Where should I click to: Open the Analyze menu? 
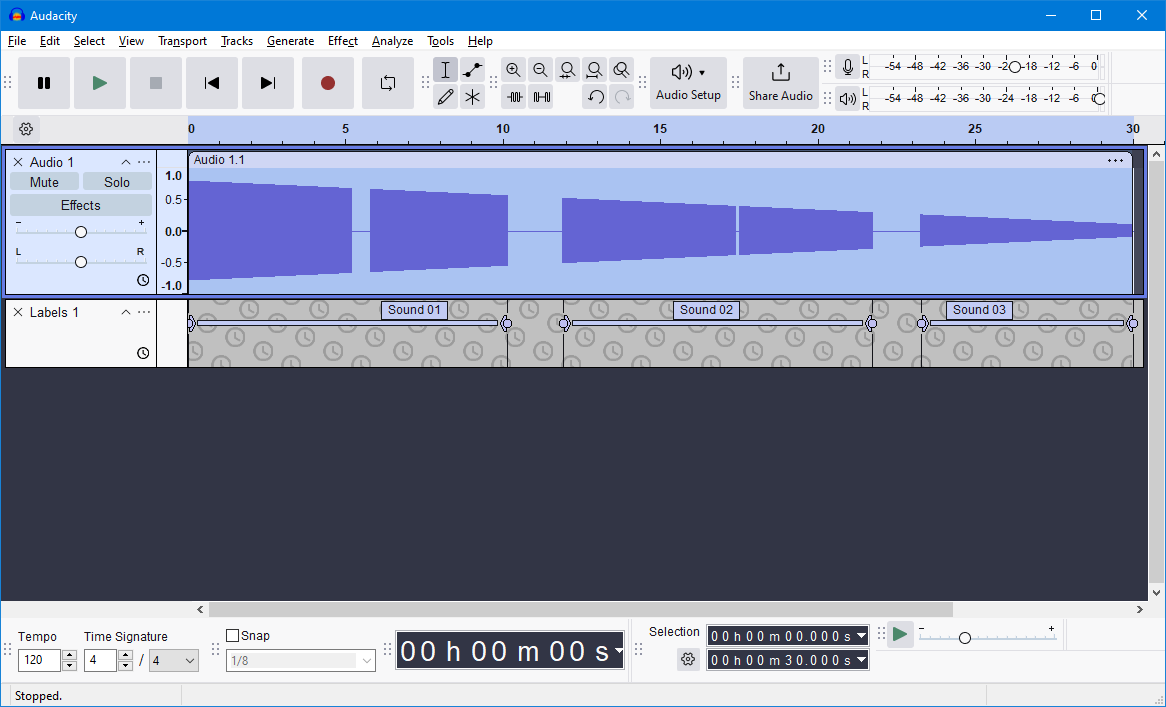coord(393,41)
